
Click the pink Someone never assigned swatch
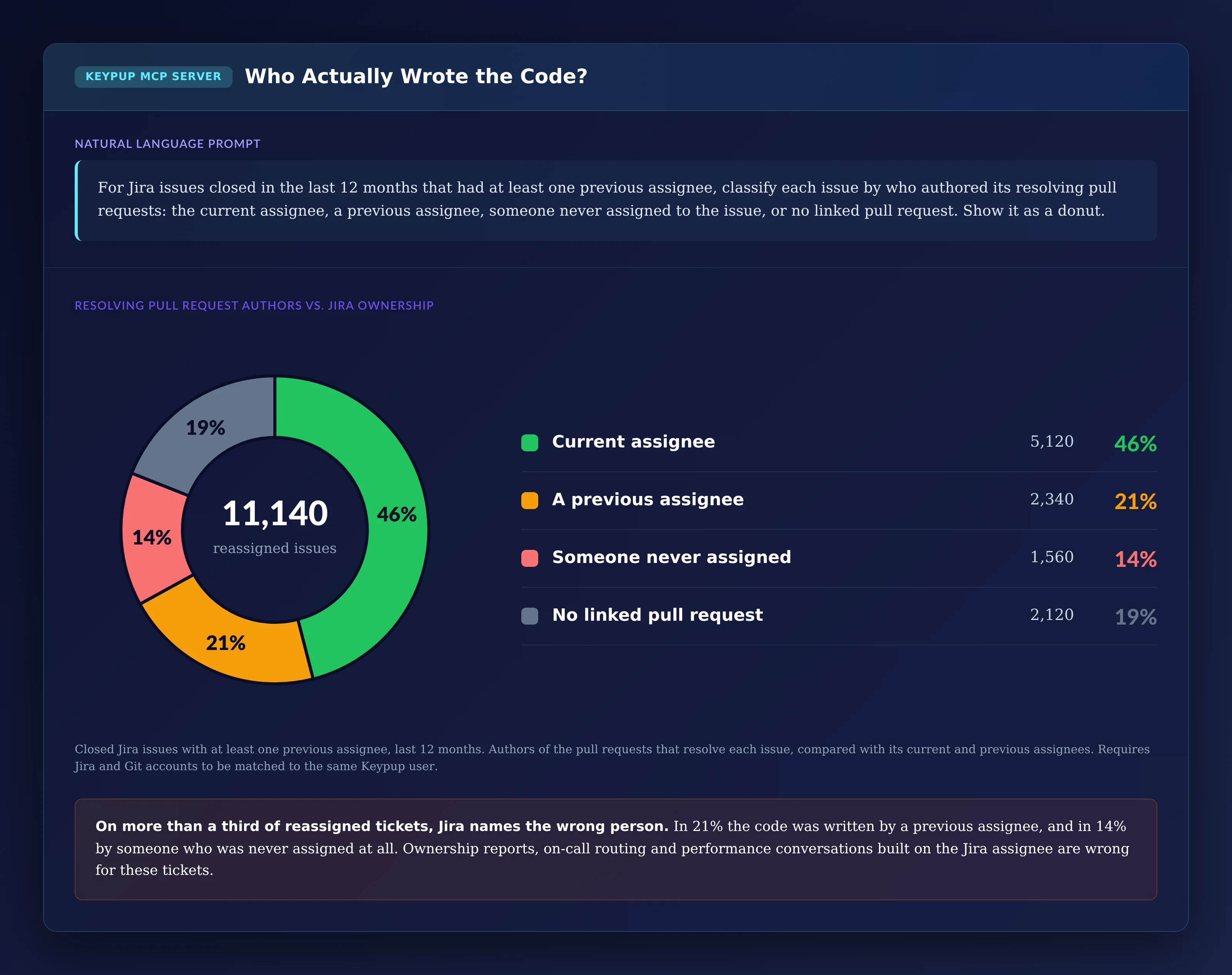[529, 558]
